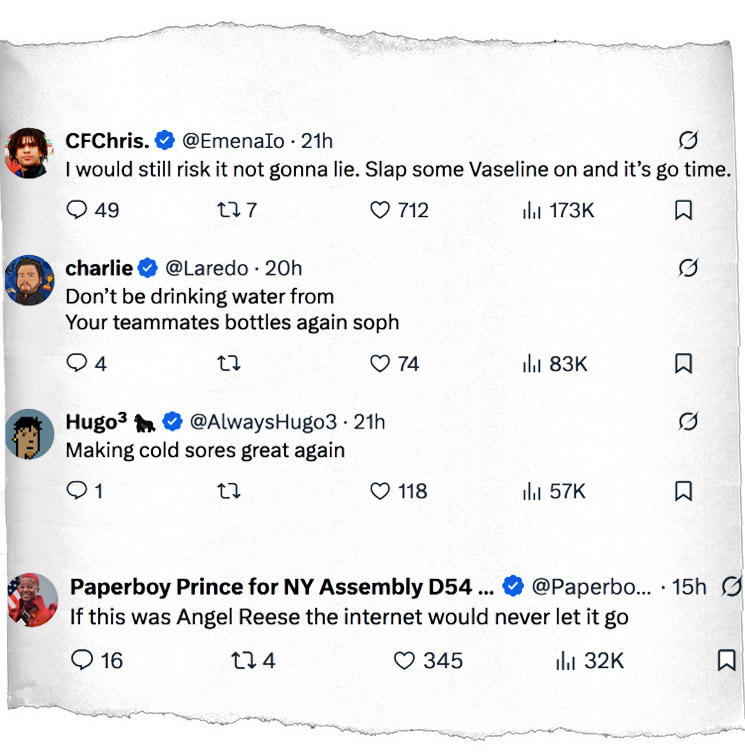The width and height of the screenshot is (745, 752).
Task: Reply to CFChris's Vaseline tweet
Action: (x=78, y=210)
